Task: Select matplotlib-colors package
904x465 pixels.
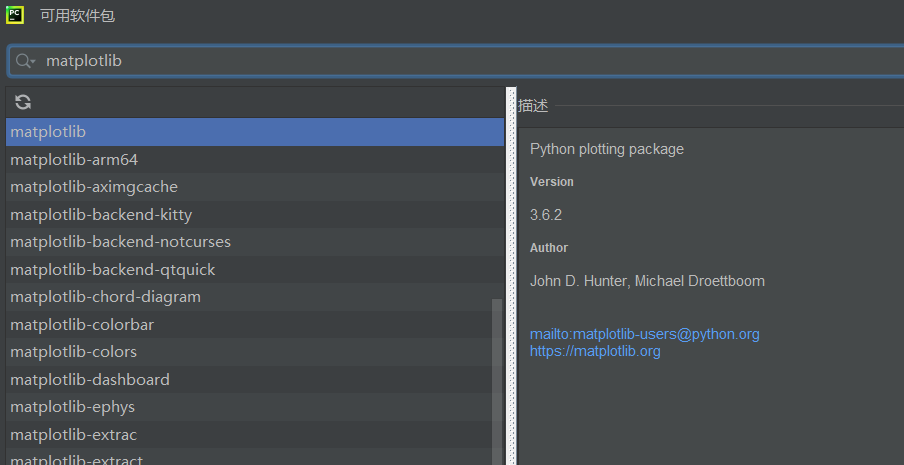Action: click(73, 352)
